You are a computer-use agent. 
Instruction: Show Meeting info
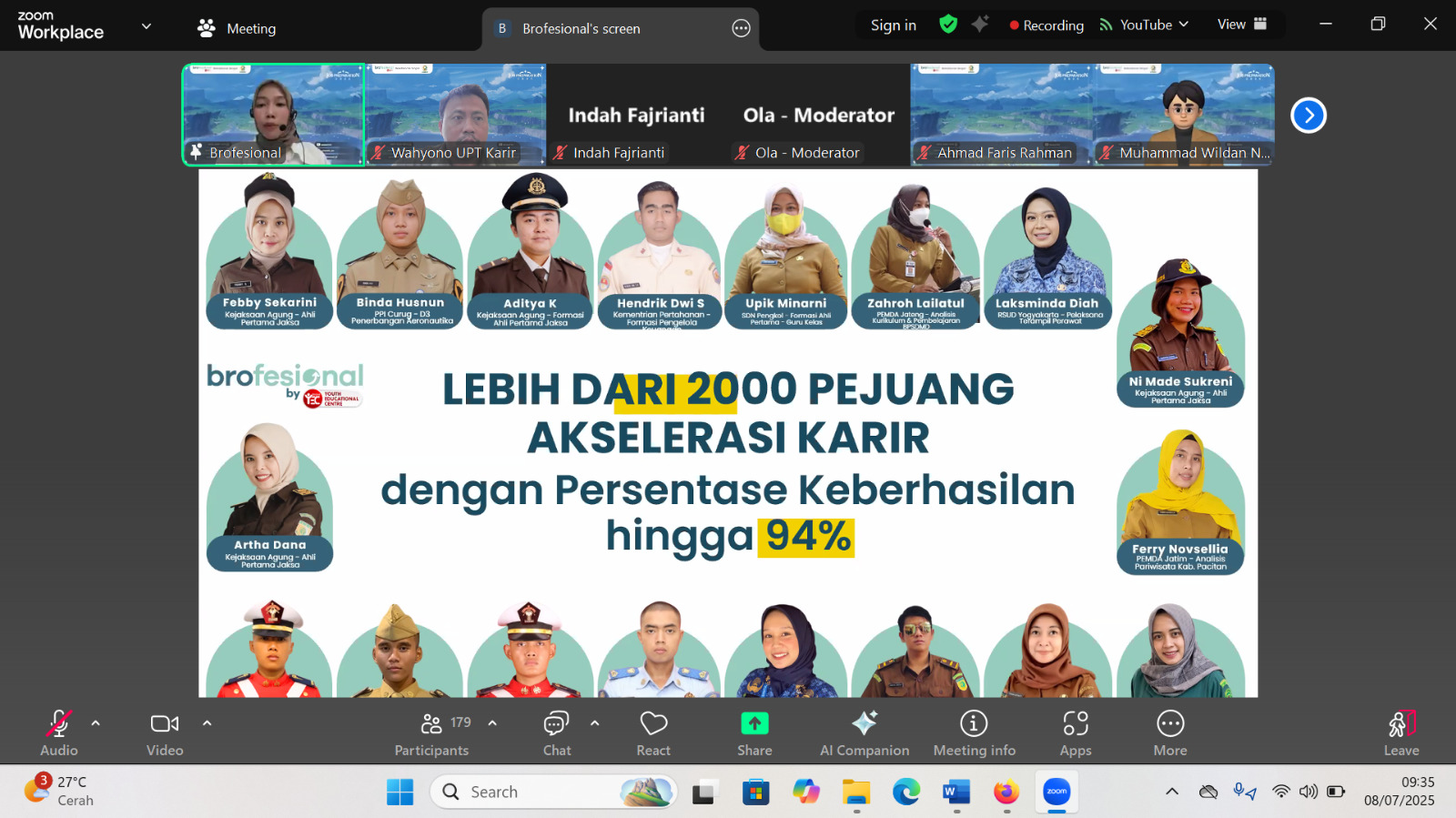click(974, 732)
